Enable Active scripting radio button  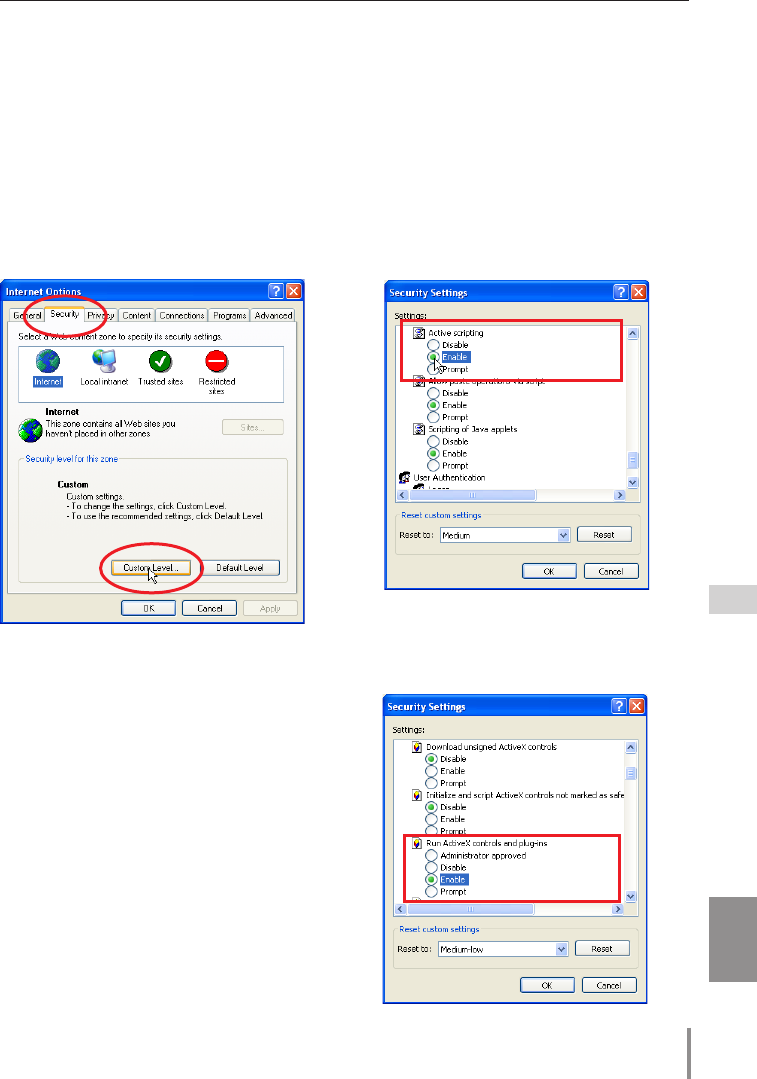click(x=433, y=357)
